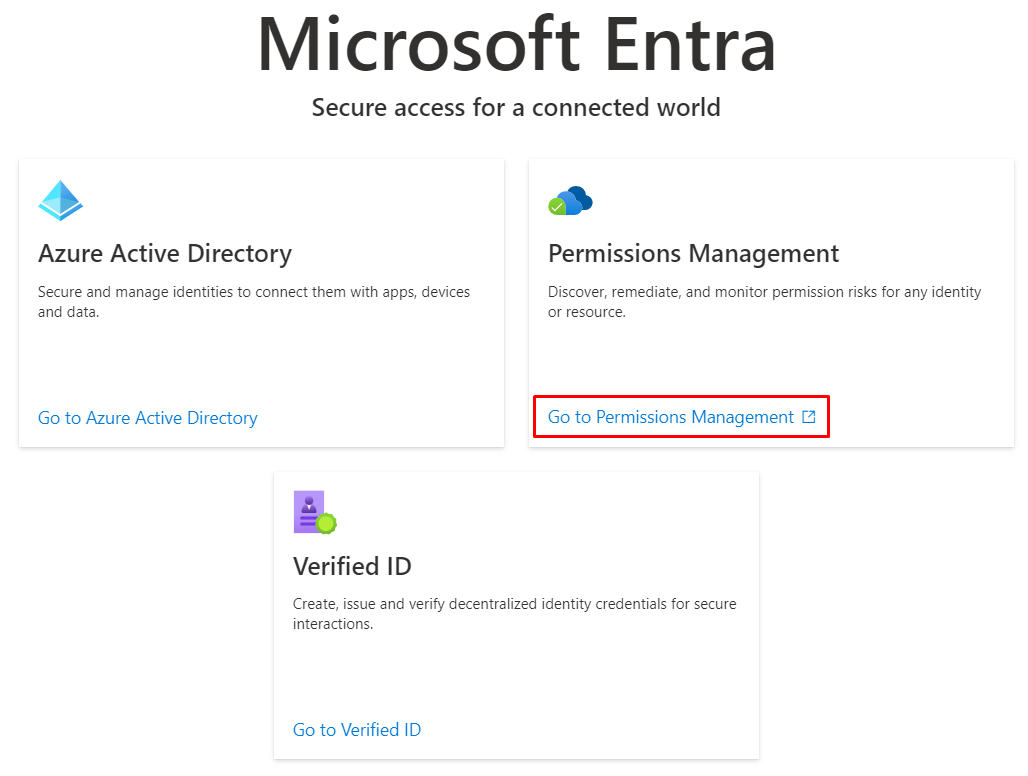Viewport: 1028px width, 776px height.
Task: Click the Permissions Management cloud icon
Action: (571, 201)
